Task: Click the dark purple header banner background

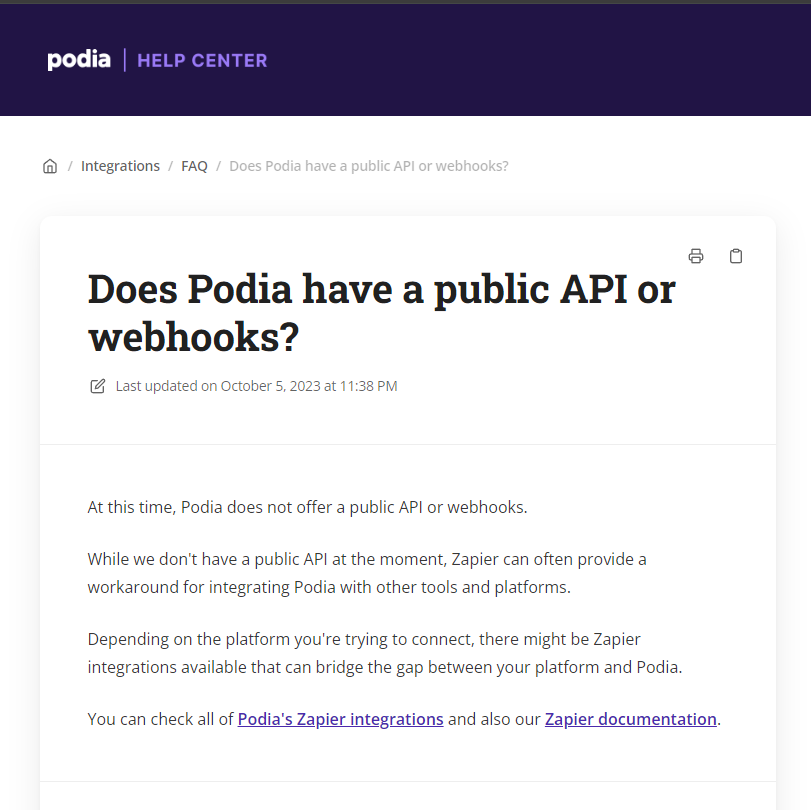Action: 517,60
